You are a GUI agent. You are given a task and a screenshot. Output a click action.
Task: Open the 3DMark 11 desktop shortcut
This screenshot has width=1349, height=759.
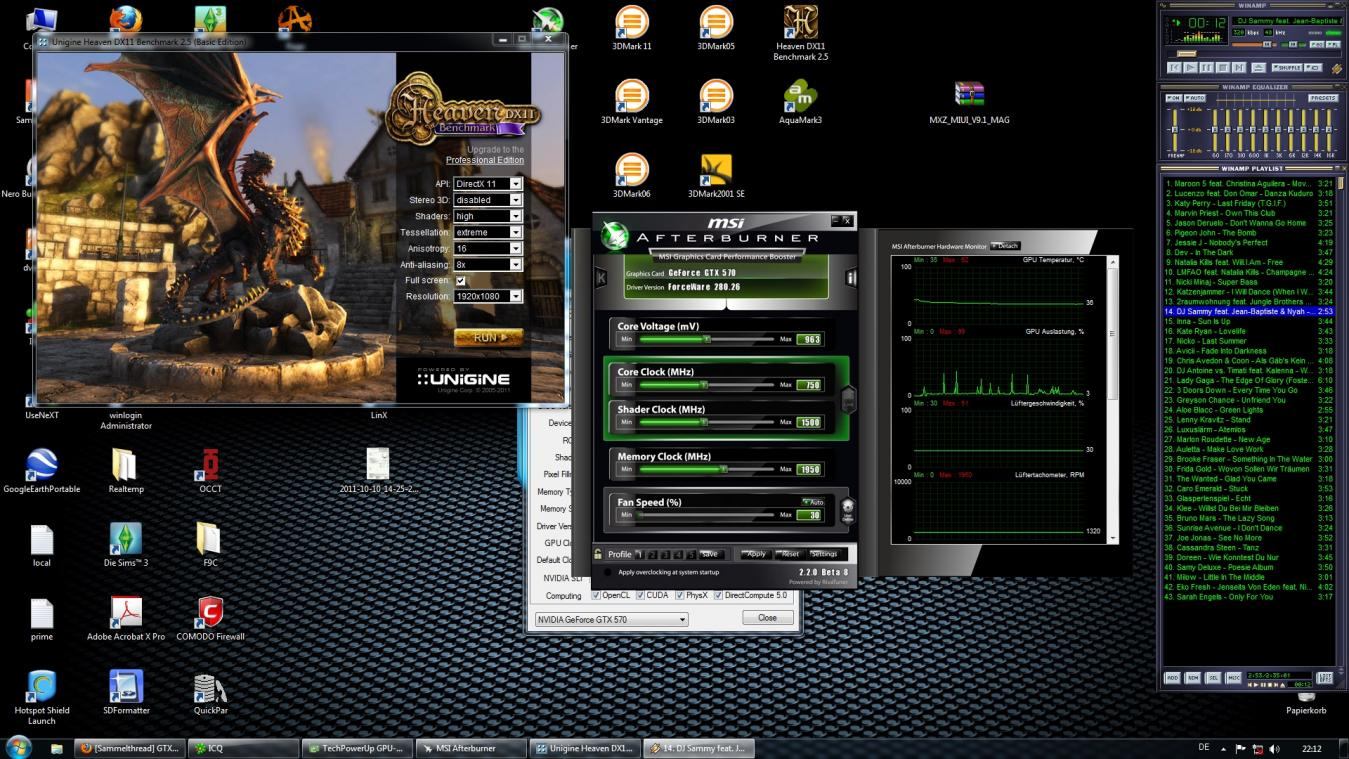(x=631, y=27)
